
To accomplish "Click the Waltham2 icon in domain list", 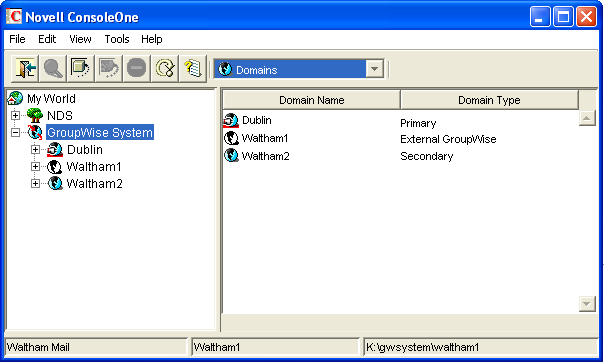I will click(232, 156).
